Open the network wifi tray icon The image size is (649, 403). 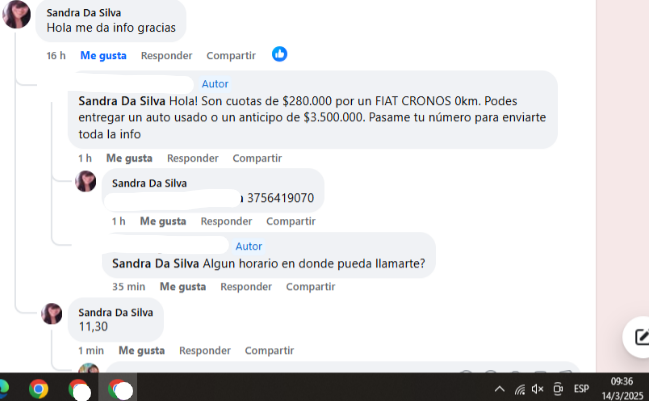click(x=520, y=389)
